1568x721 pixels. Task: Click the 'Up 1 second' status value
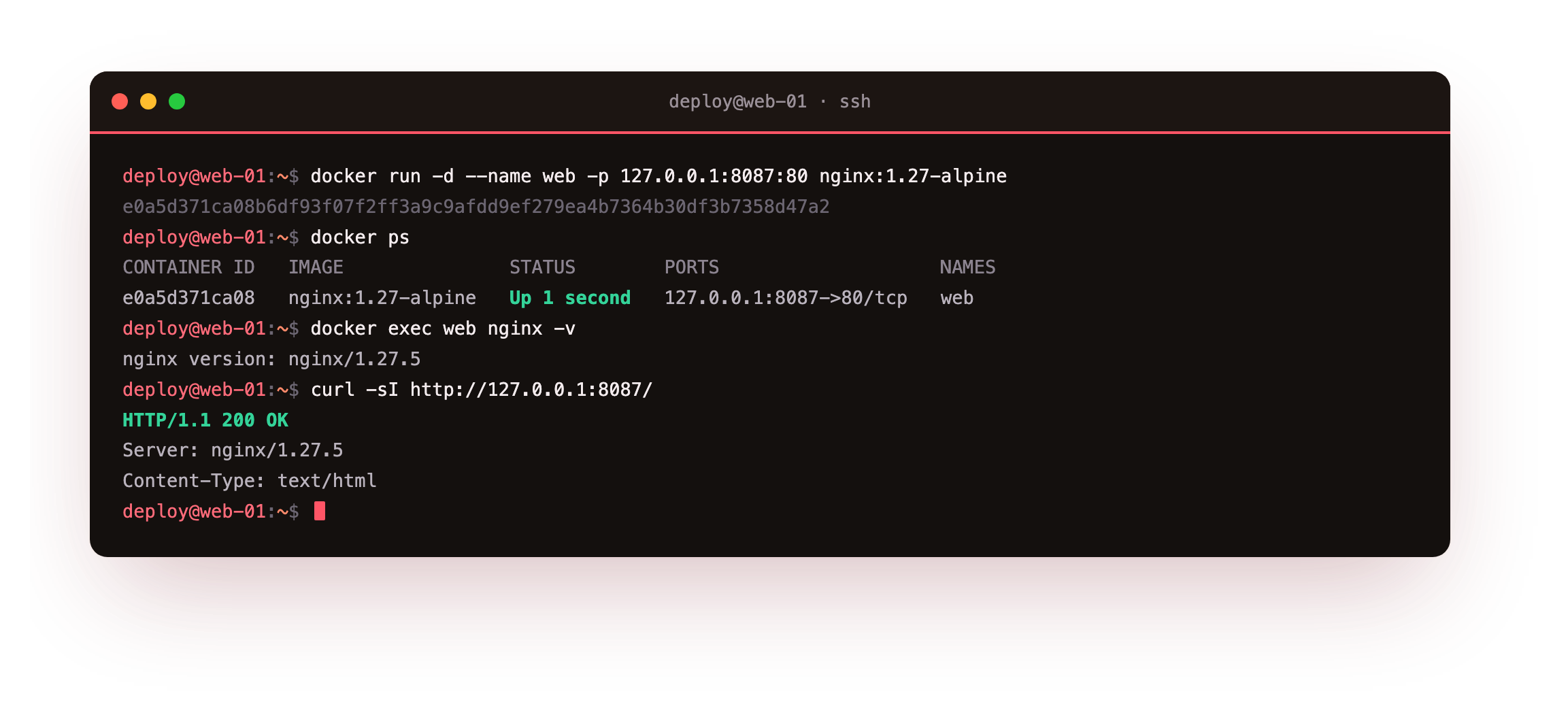tap(570, 298)
